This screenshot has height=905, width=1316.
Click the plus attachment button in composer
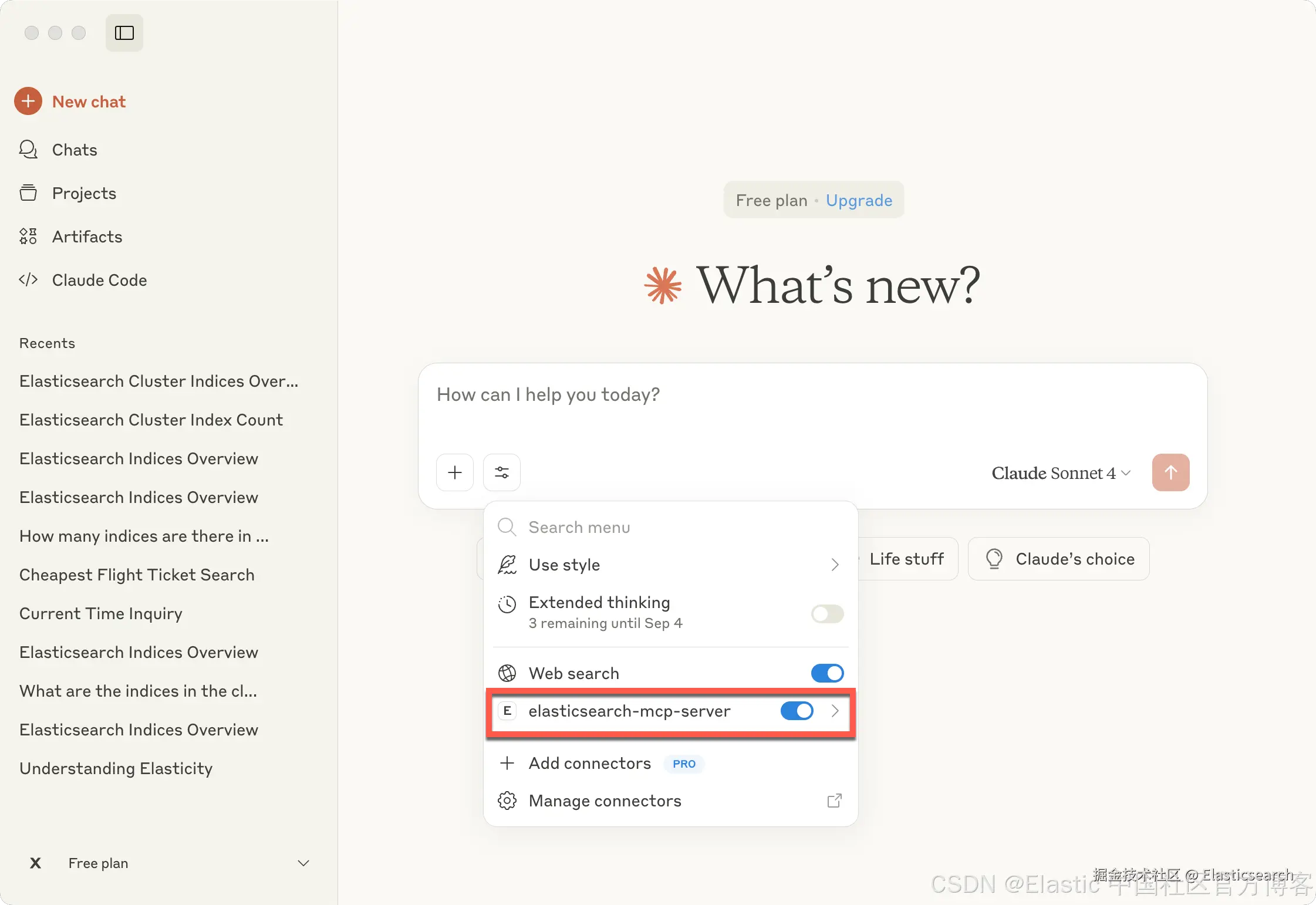455,472
